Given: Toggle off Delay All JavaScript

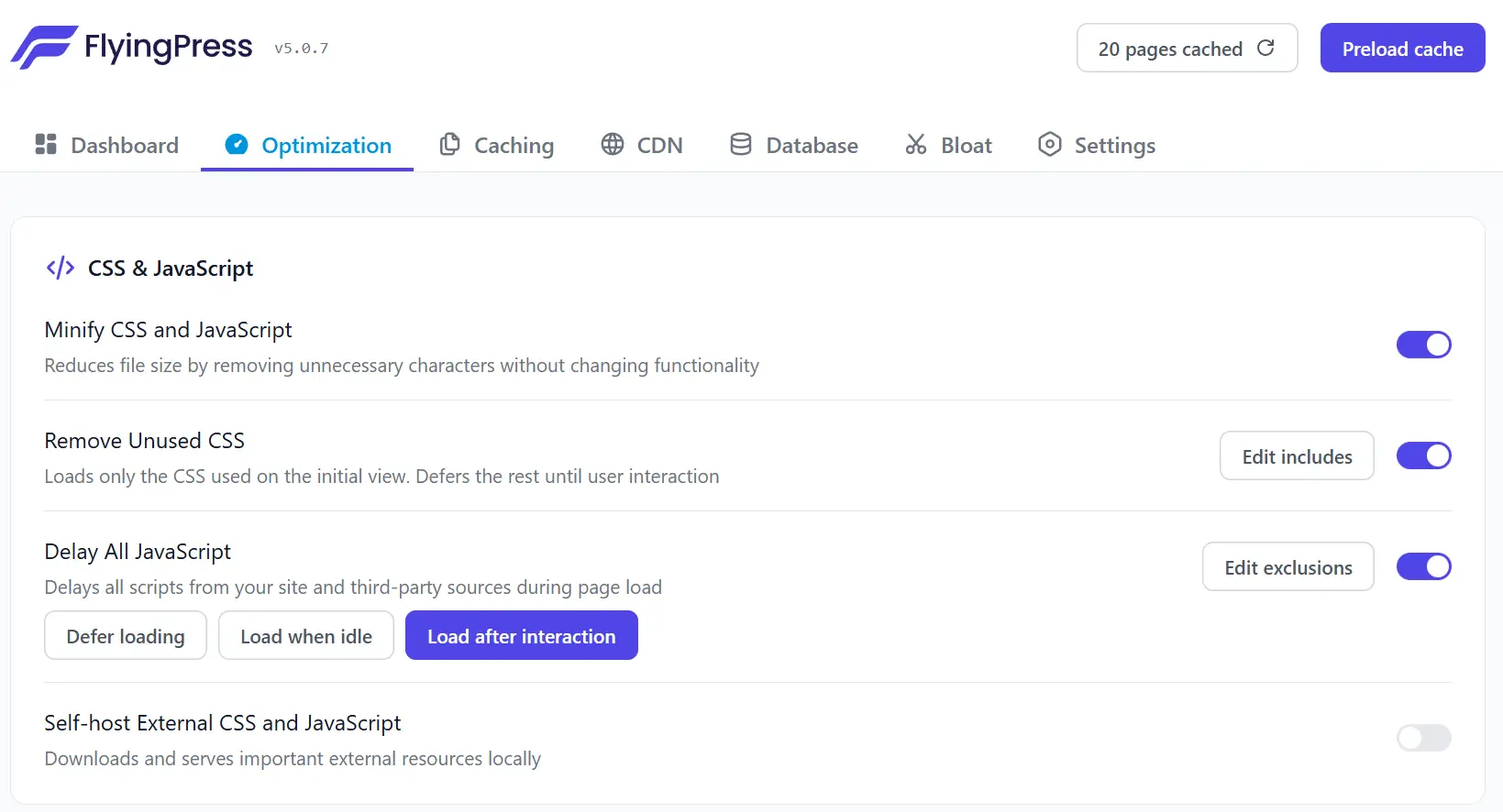Looking at the screenshot, I should [1423, 566].
